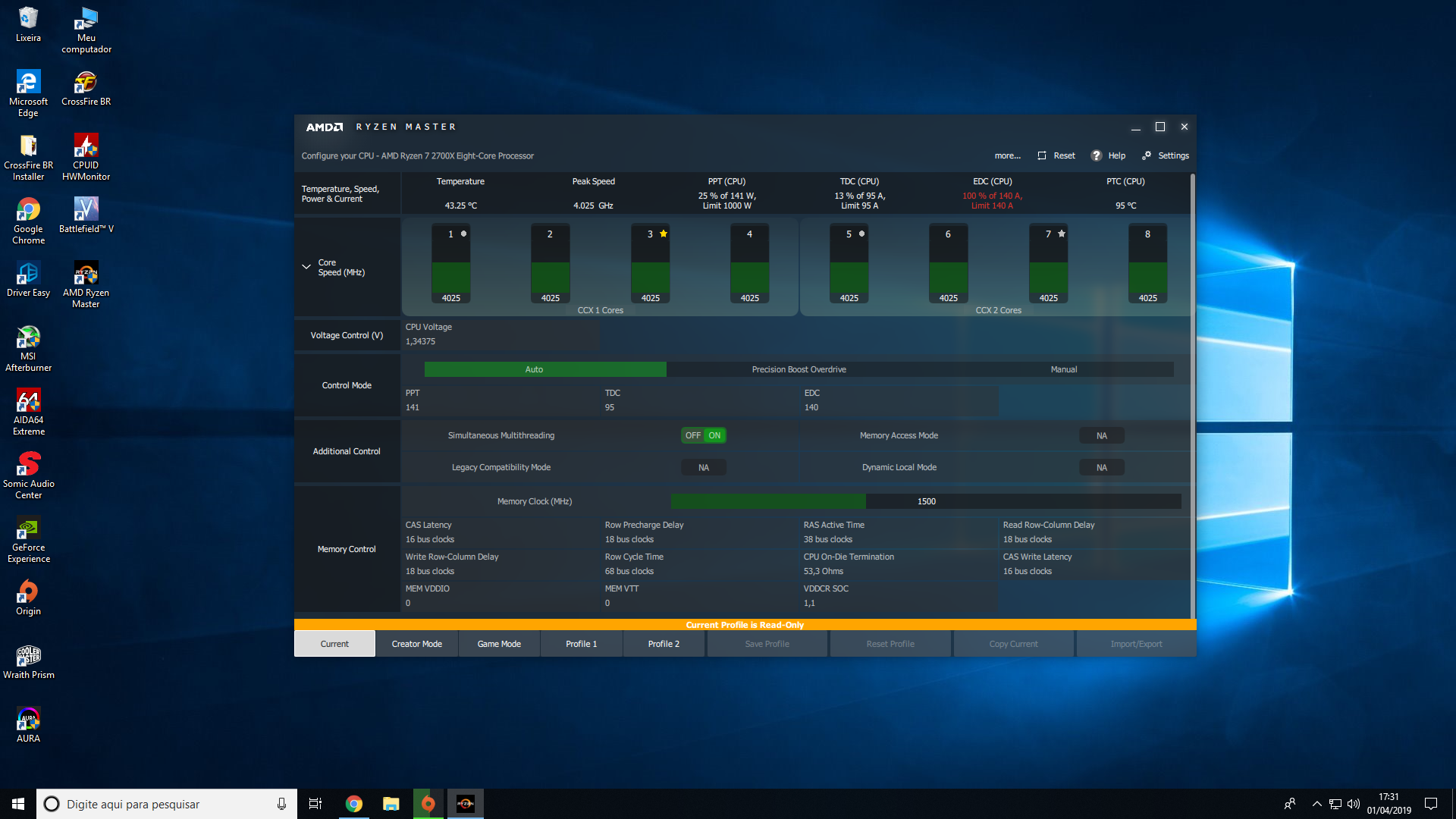This screenshot has width=1456, height=819.
Task: Click Origin icon in the taskbar
Action: 428,804
